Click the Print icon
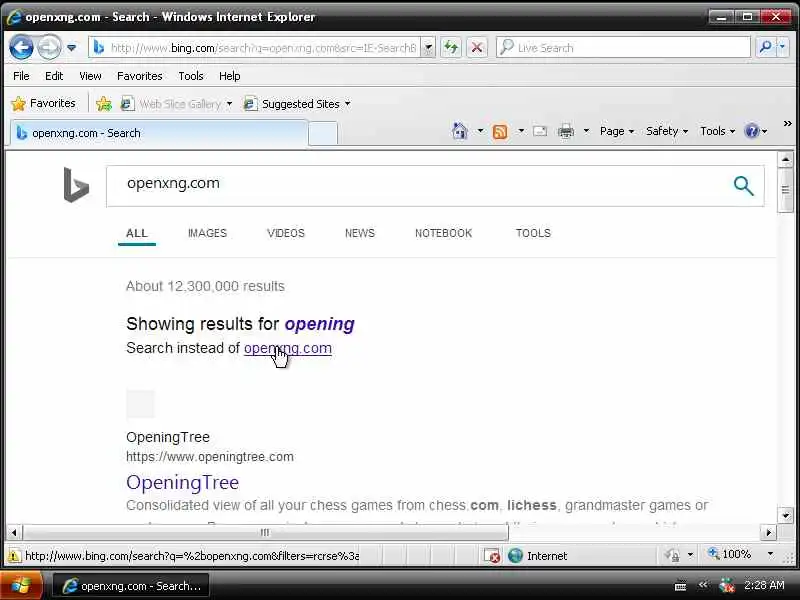This screenshot has height=600, width=800. [566, 132]
